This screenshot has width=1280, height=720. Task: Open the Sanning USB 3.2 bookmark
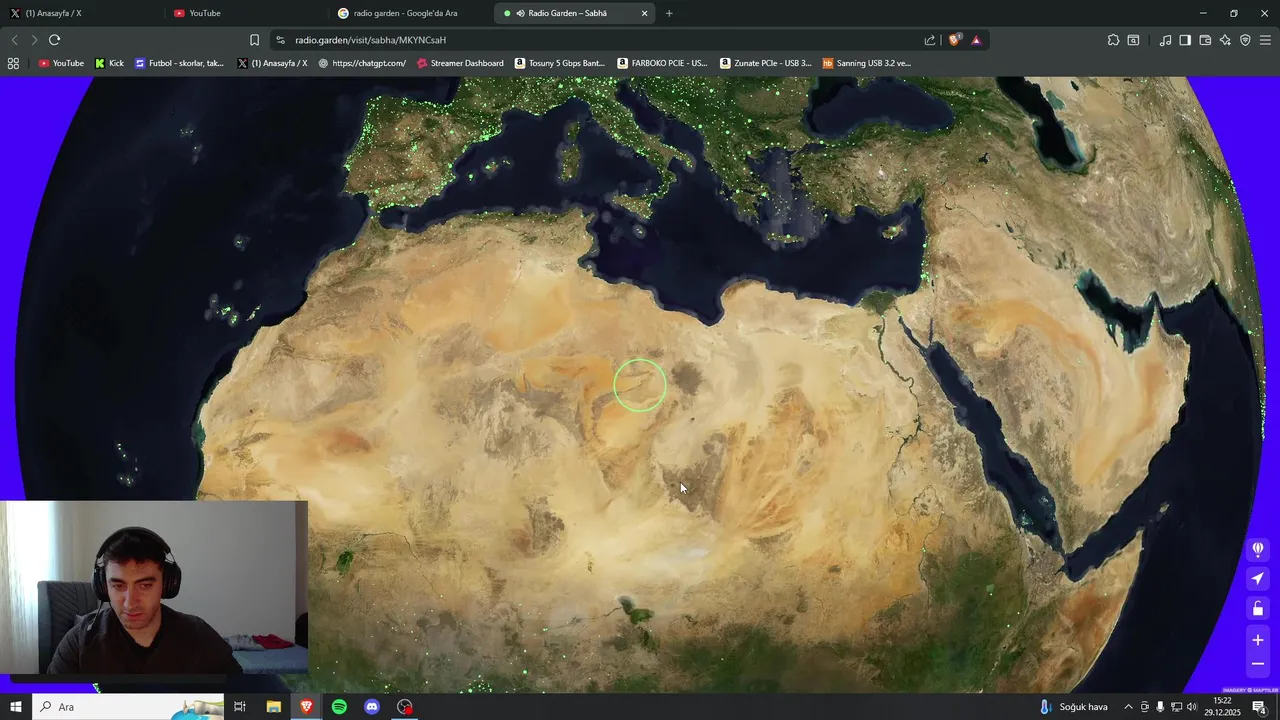click(x=867, y=63)
